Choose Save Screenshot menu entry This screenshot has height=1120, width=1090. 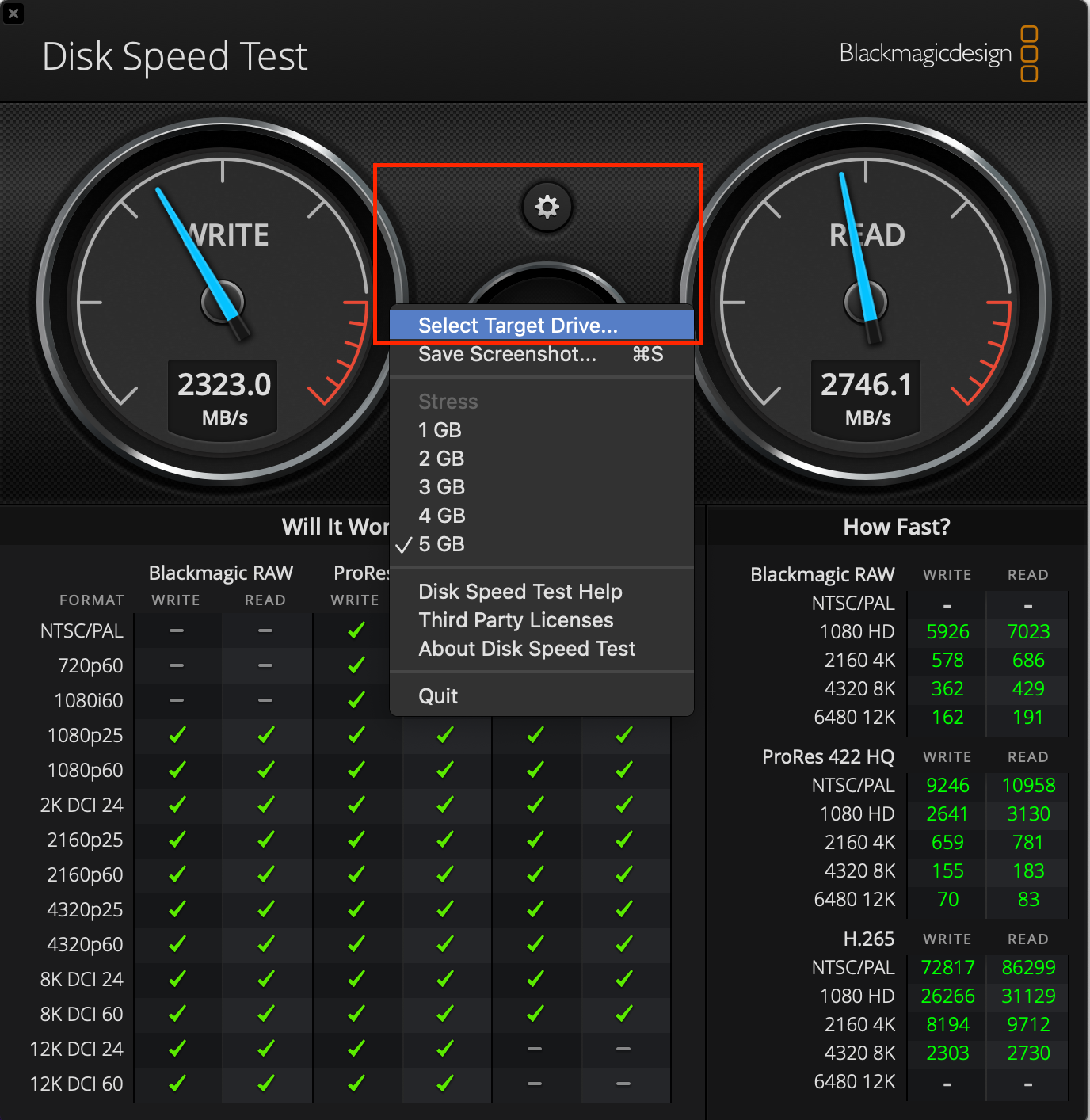coord(542,354)
